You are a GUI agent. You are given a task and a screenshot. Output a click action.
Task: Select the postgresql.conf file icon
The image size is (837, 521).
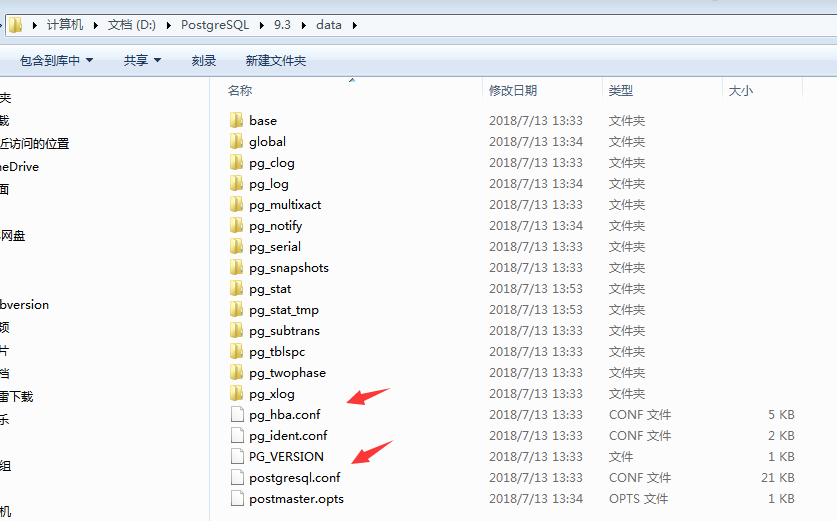(x=237, y=477)
